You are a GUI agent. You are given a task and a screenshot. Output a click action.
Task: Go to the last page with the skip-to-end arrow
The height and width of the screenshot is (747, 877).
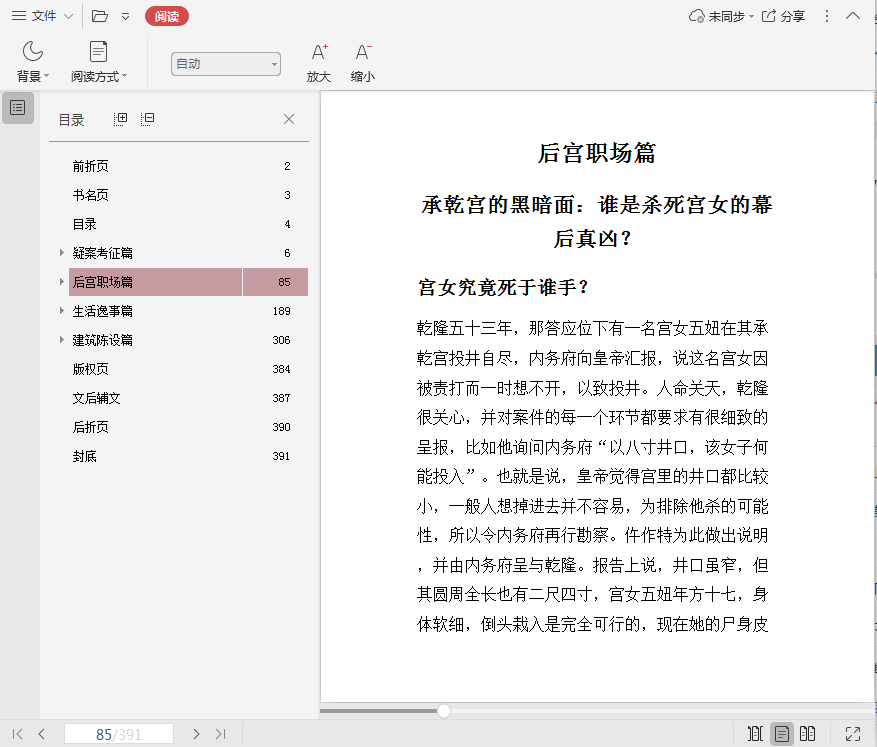tap(221, 734)
